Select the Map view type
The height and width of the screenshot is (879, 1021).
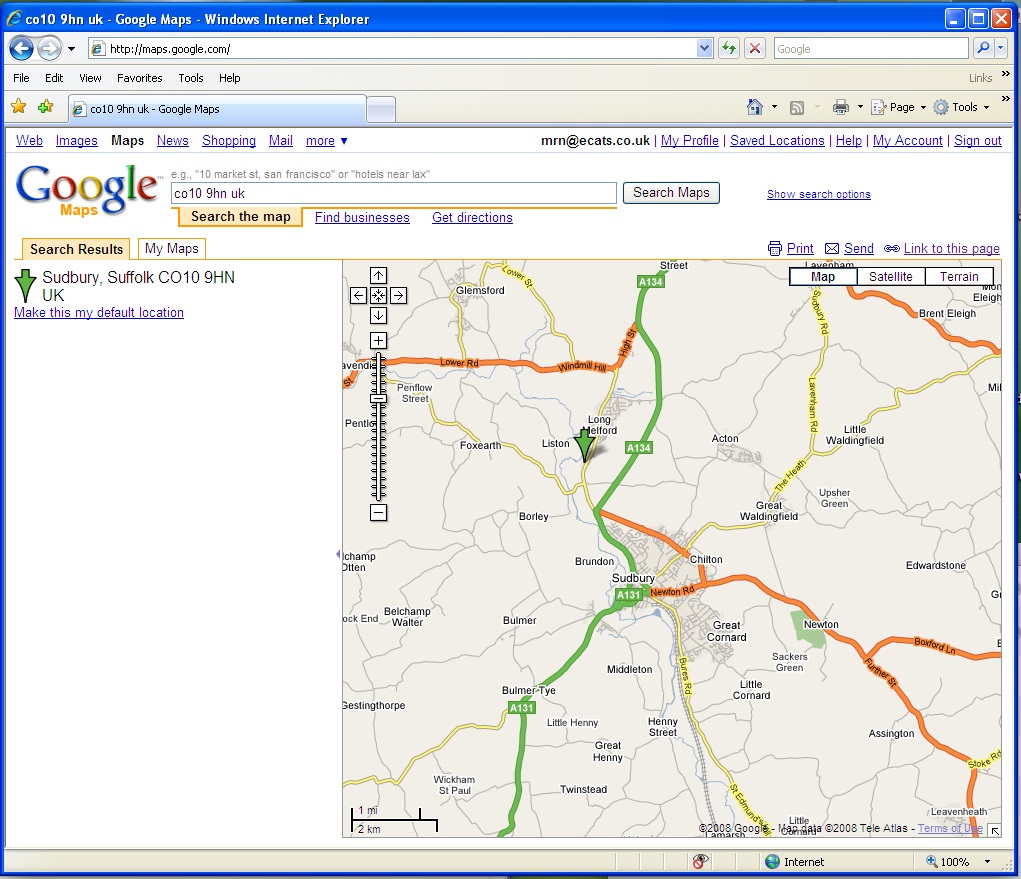[823, 277]
